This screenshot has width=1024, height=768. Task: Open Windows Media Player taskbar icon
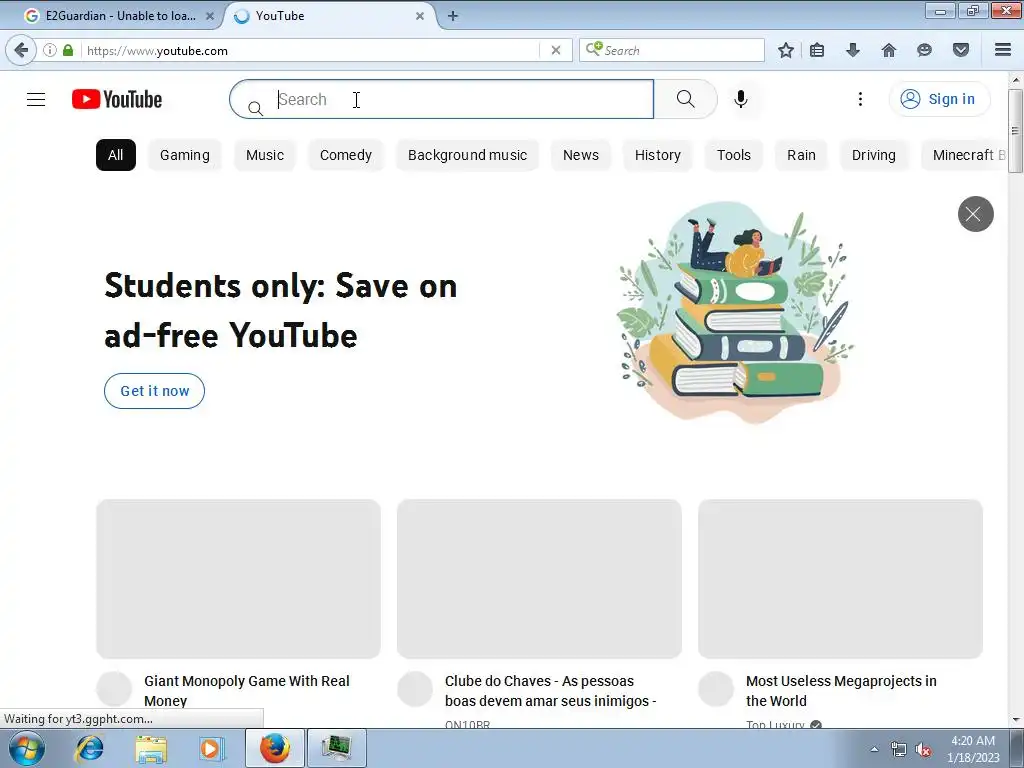point(211,748)
